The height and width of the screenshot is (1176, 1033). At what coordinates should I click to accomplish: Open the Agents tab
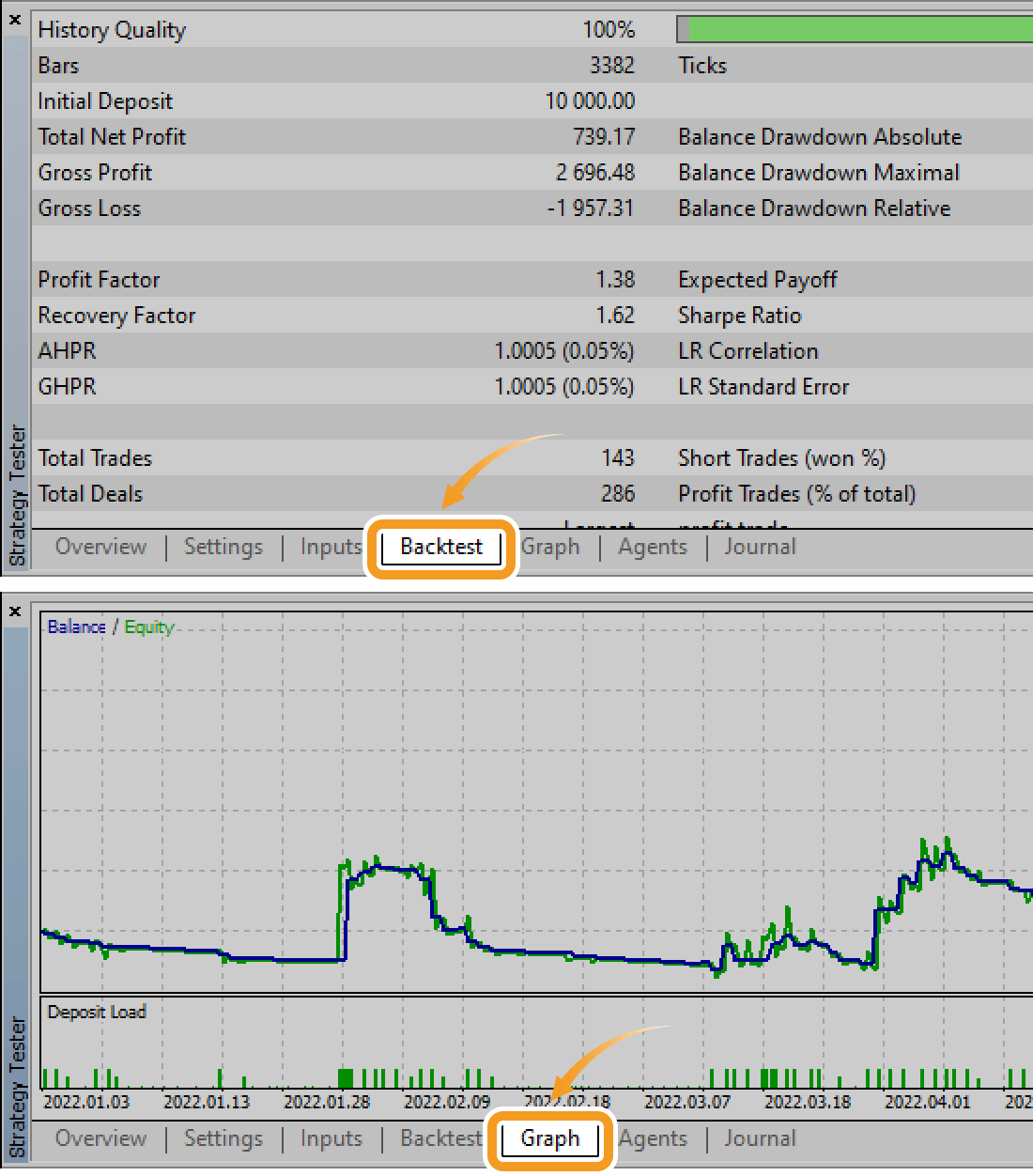[653, 547]
